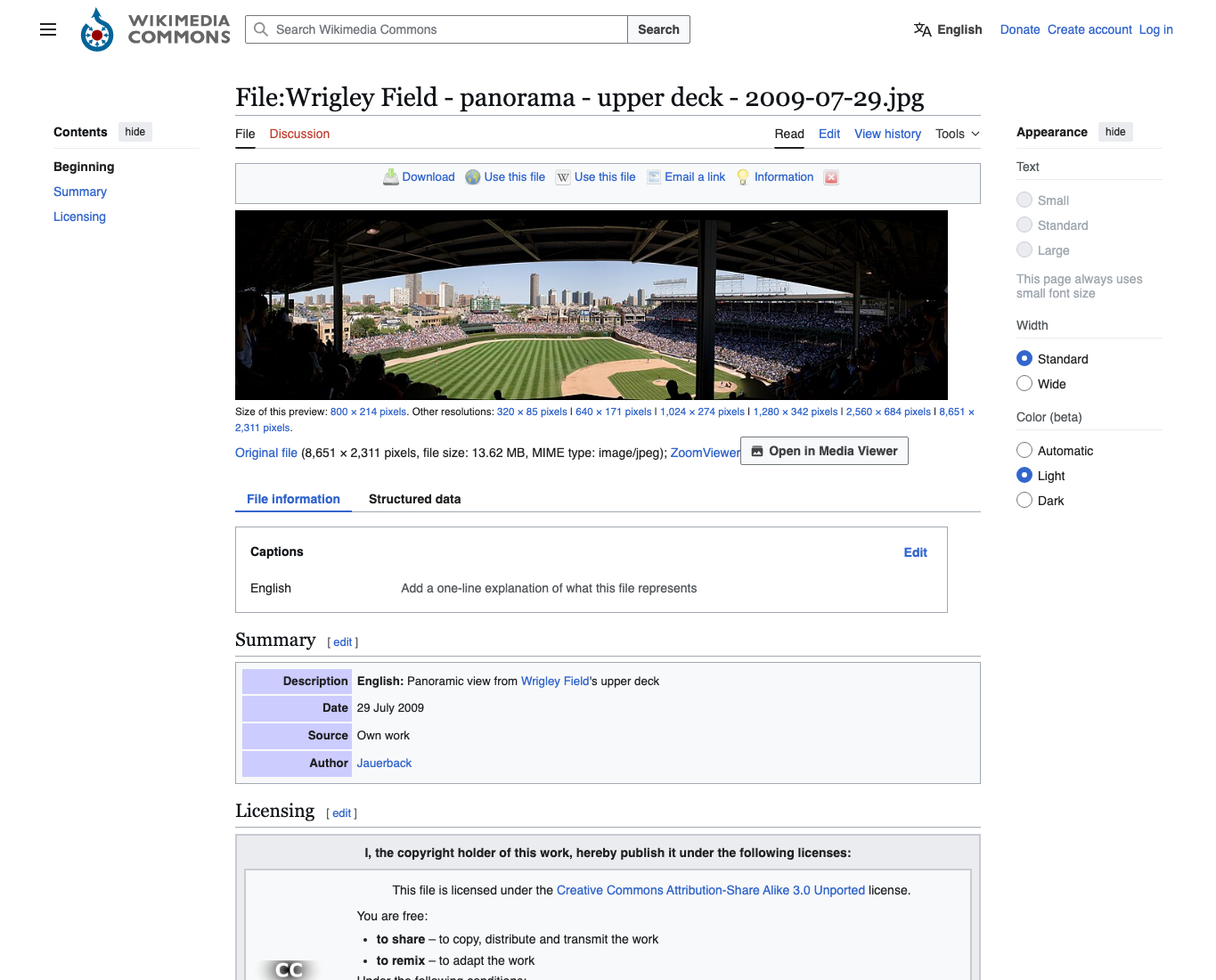Click the Search button
Screen dimensions: 1216x980
coord(658,29)
